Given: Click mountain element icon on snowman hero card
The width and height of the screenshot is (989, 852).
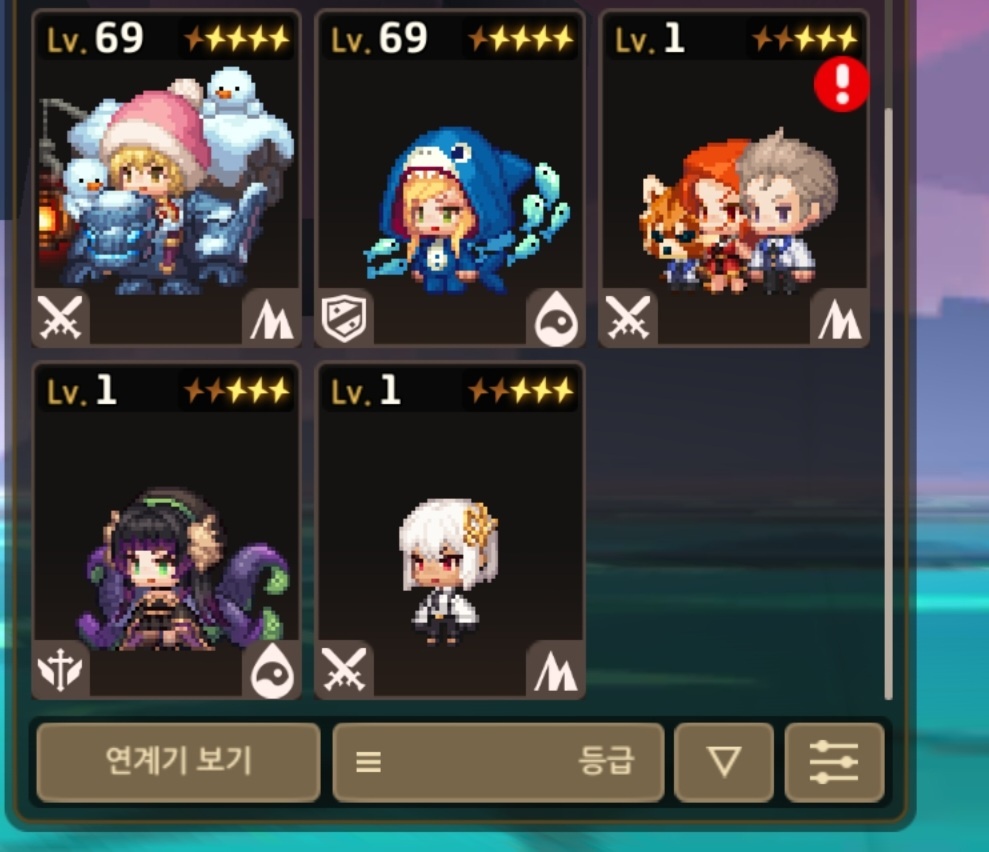Looking at the screenshot, I should 272,318.
